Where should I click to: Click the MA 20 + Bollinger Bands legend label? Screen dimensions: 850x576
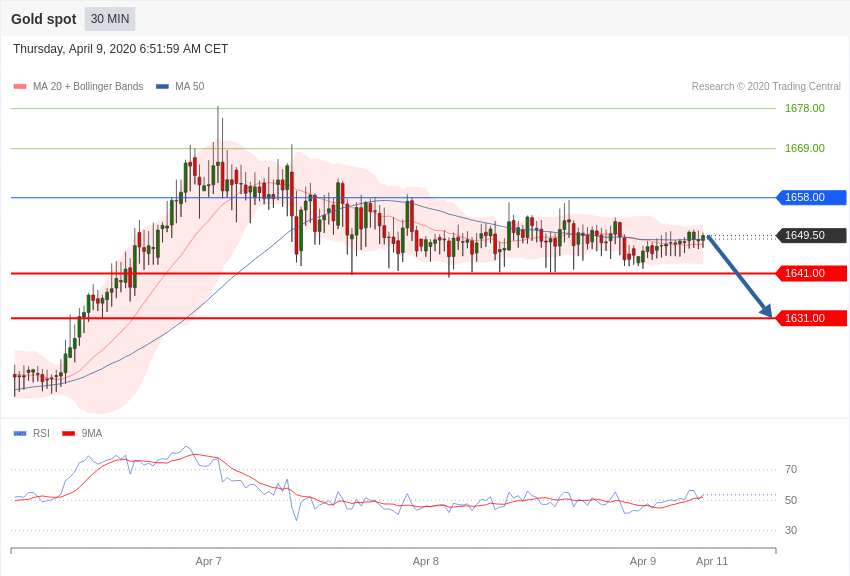coord(88,86)
